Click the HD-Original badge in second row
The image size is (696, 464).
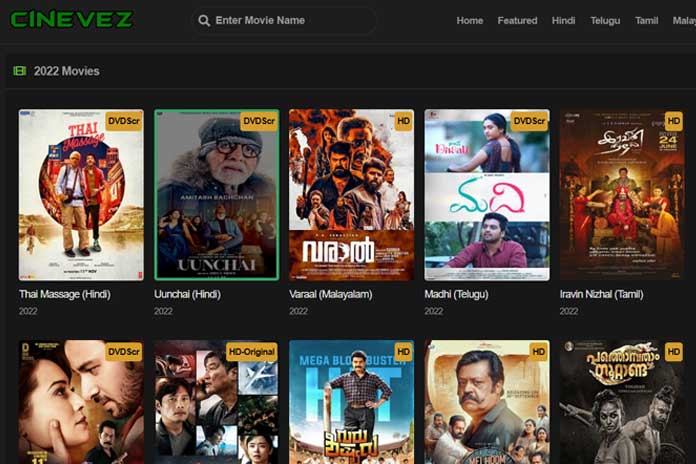252,352
